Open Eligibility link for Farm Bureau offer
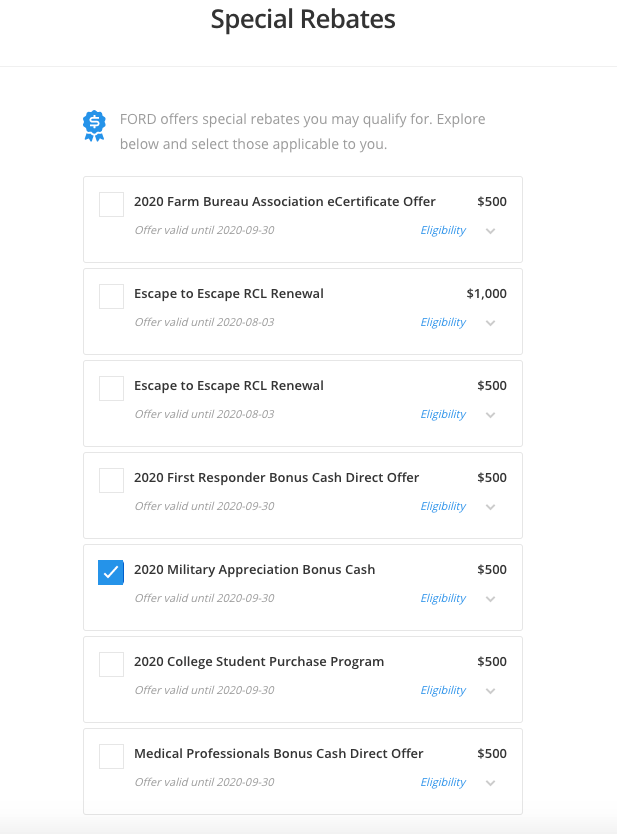 coord(443,230)
